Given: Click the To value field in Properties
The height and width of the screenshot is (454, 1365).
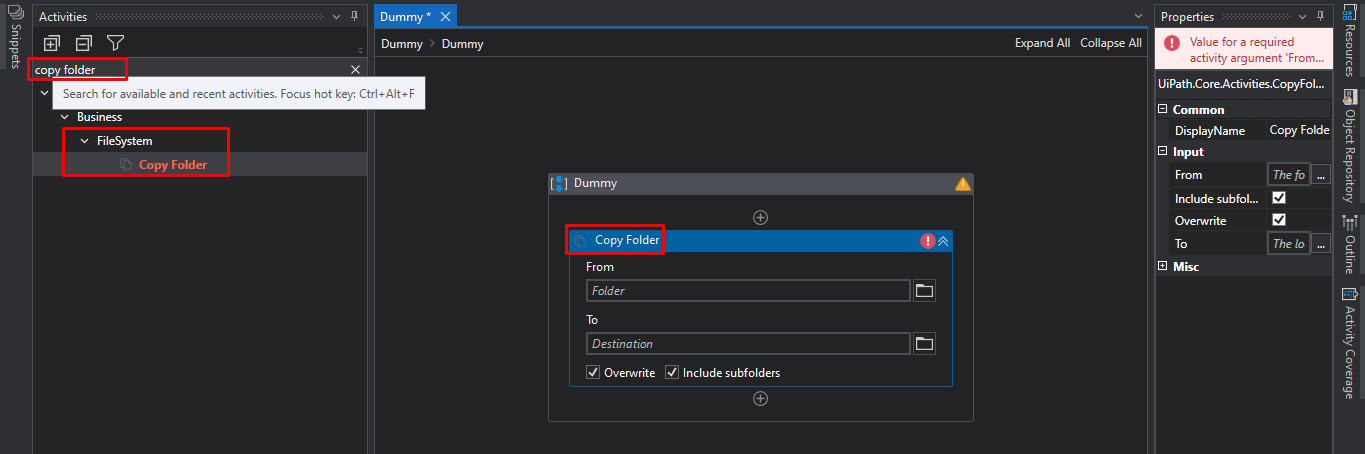Looking at the screenshot, I should (x=1288, y=244).
